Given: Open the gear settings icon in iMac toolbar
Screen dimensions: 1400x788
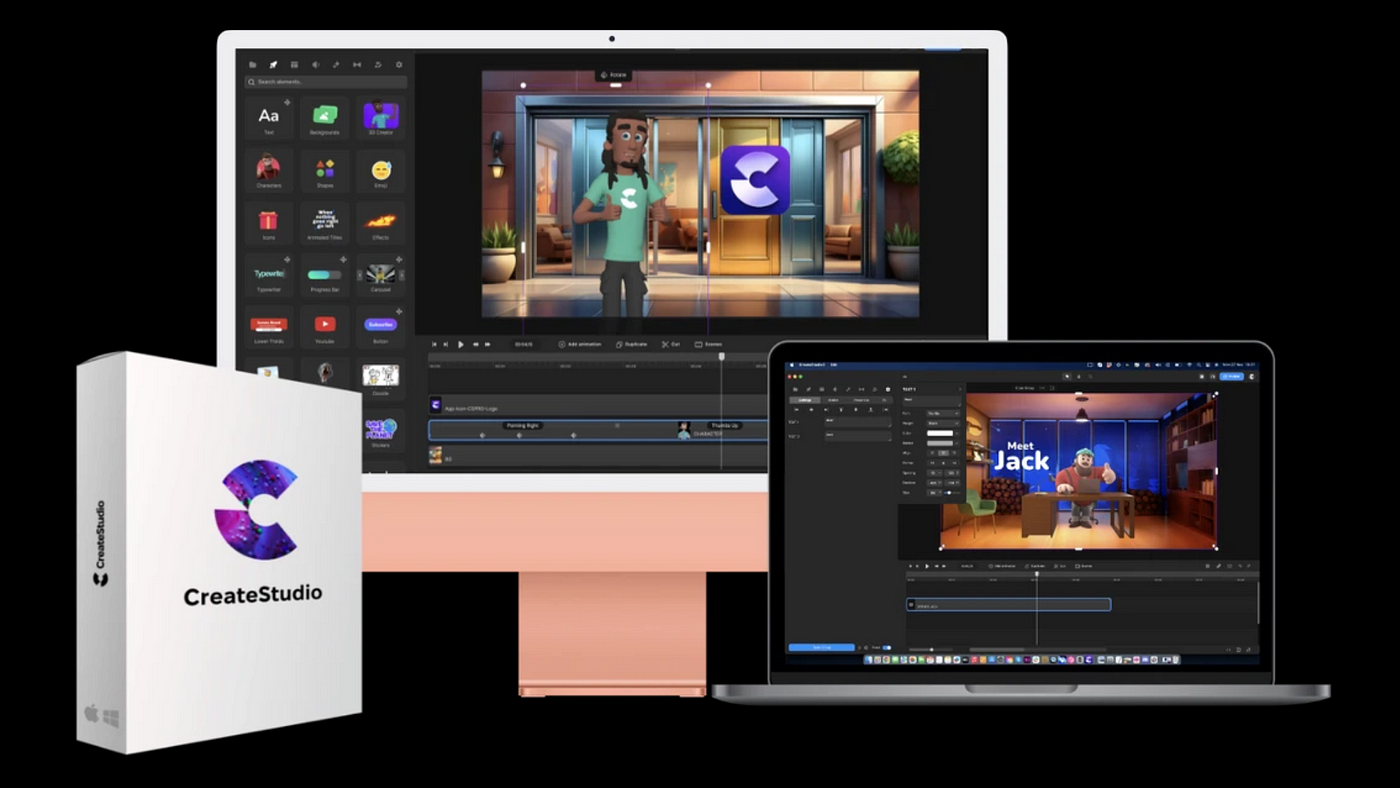Looking at the screenshot, I should click(x=399, y=65).
